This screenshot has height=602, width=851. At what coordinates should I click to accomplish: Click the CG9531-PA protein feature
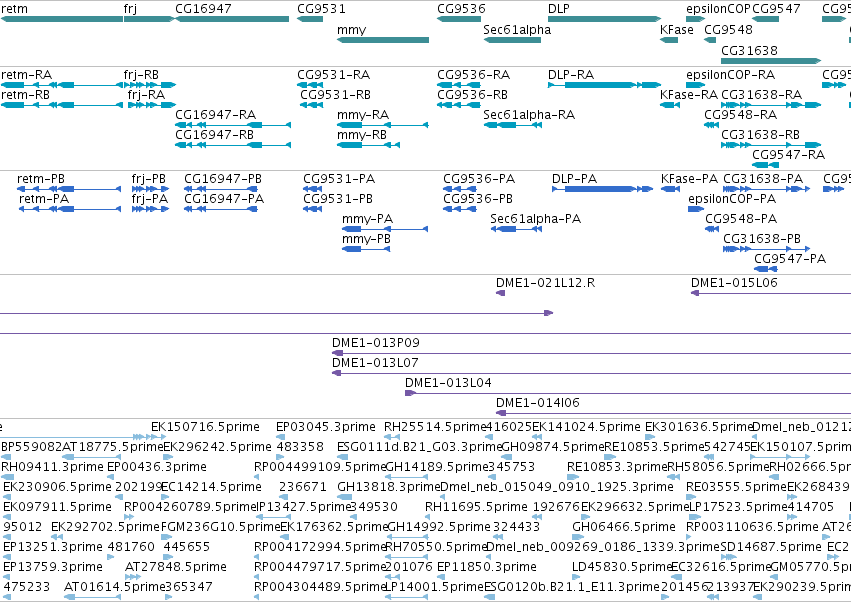(313, 189)
